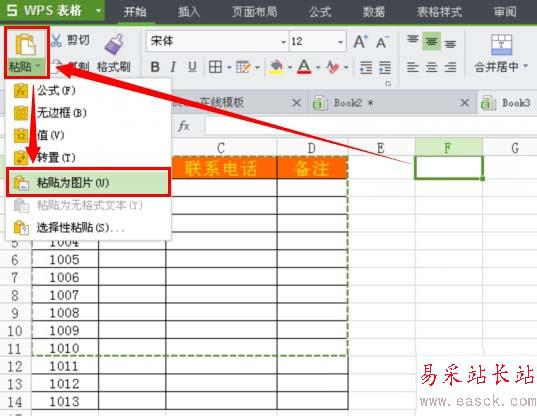Screen dimensions: 537x416
Task: Select row 12 header
Action: click(x=15, y=366)
